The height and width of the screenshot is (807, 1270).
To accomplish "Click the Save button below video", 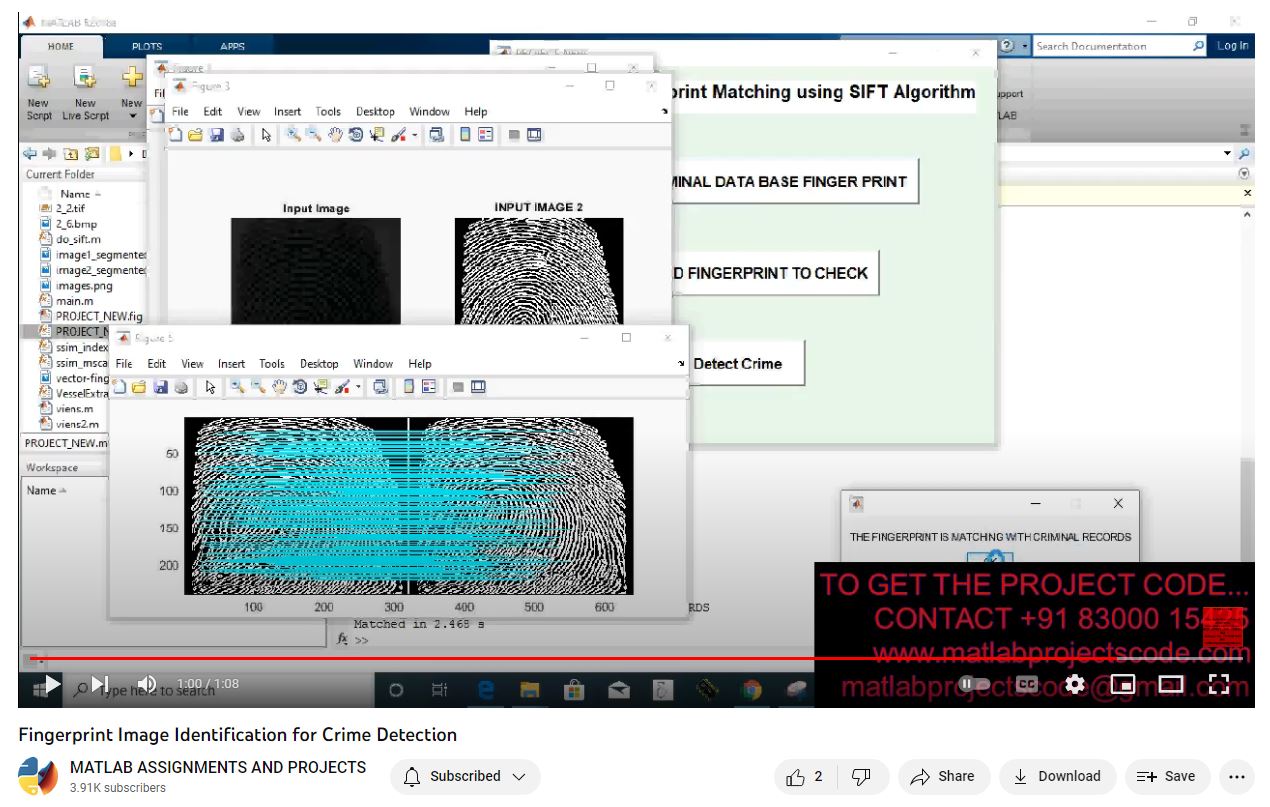I will pos(1166,776).
